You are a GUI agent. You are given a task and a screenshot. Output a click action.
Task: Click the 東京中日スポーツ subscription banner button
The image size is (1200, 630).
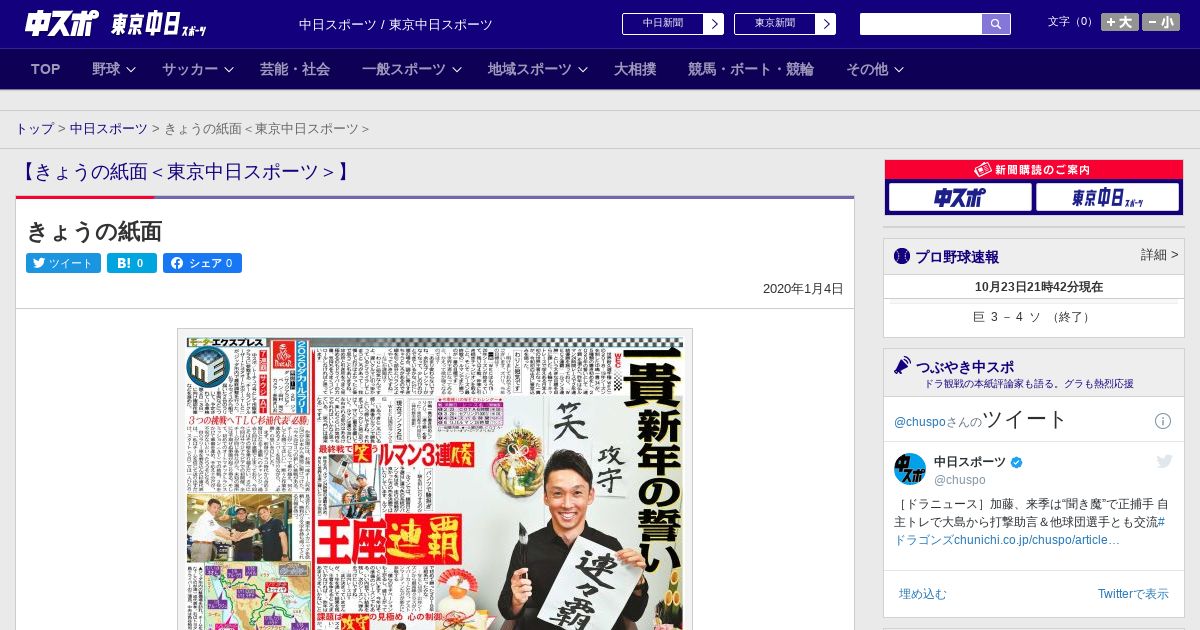[1107, 197]
